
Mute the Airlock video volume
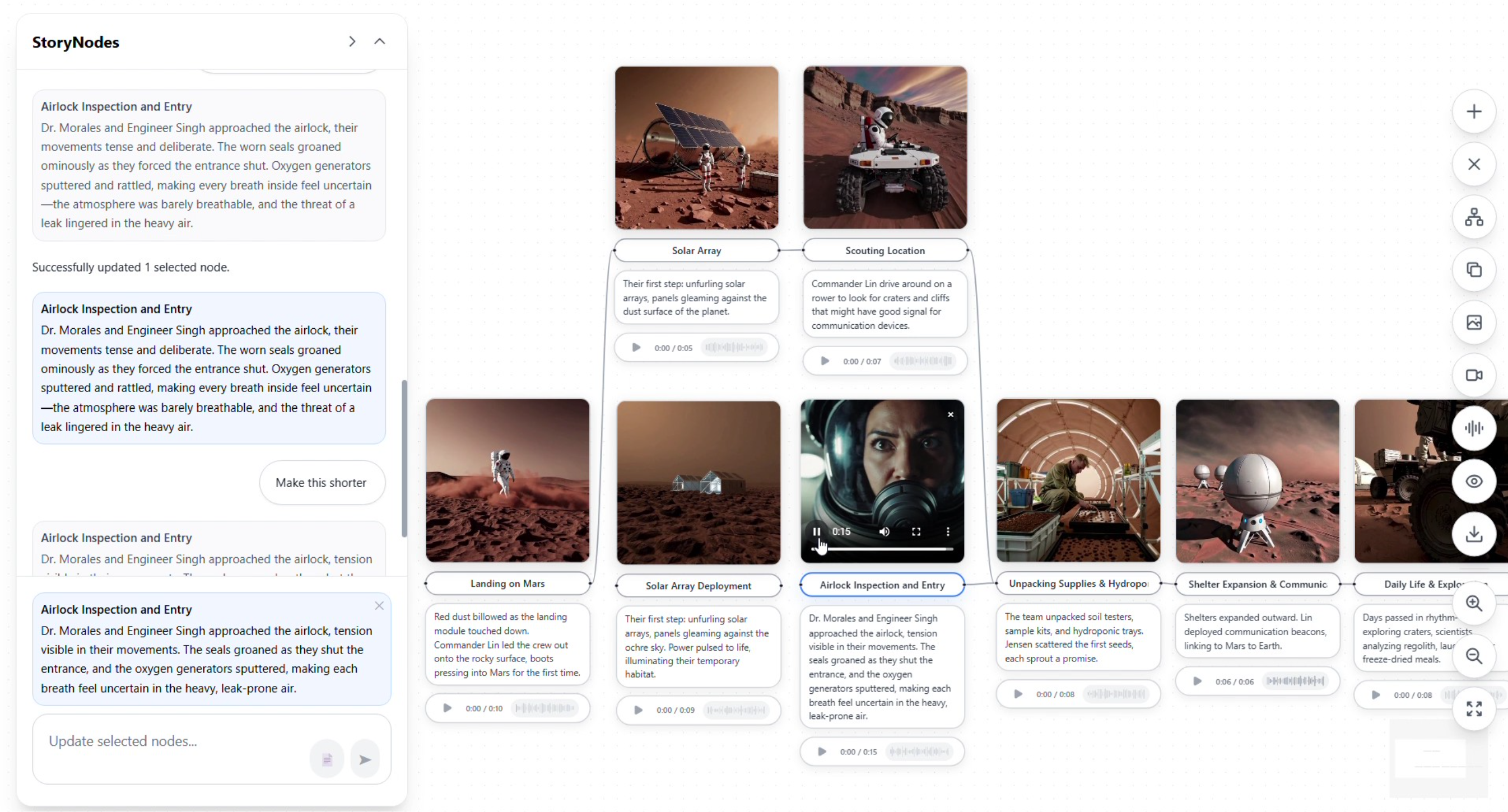coord(884,531)
